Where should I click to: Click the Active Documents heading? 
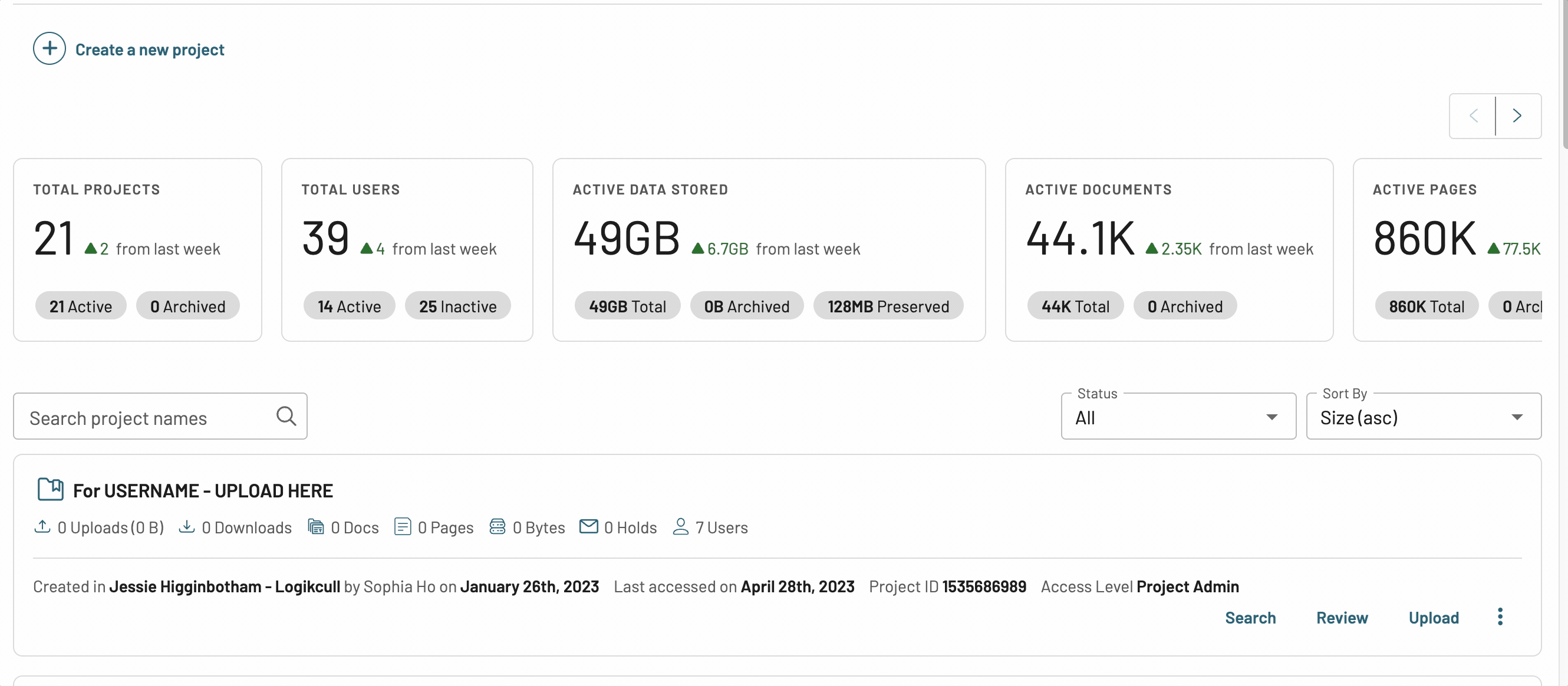coord(1098,189)
